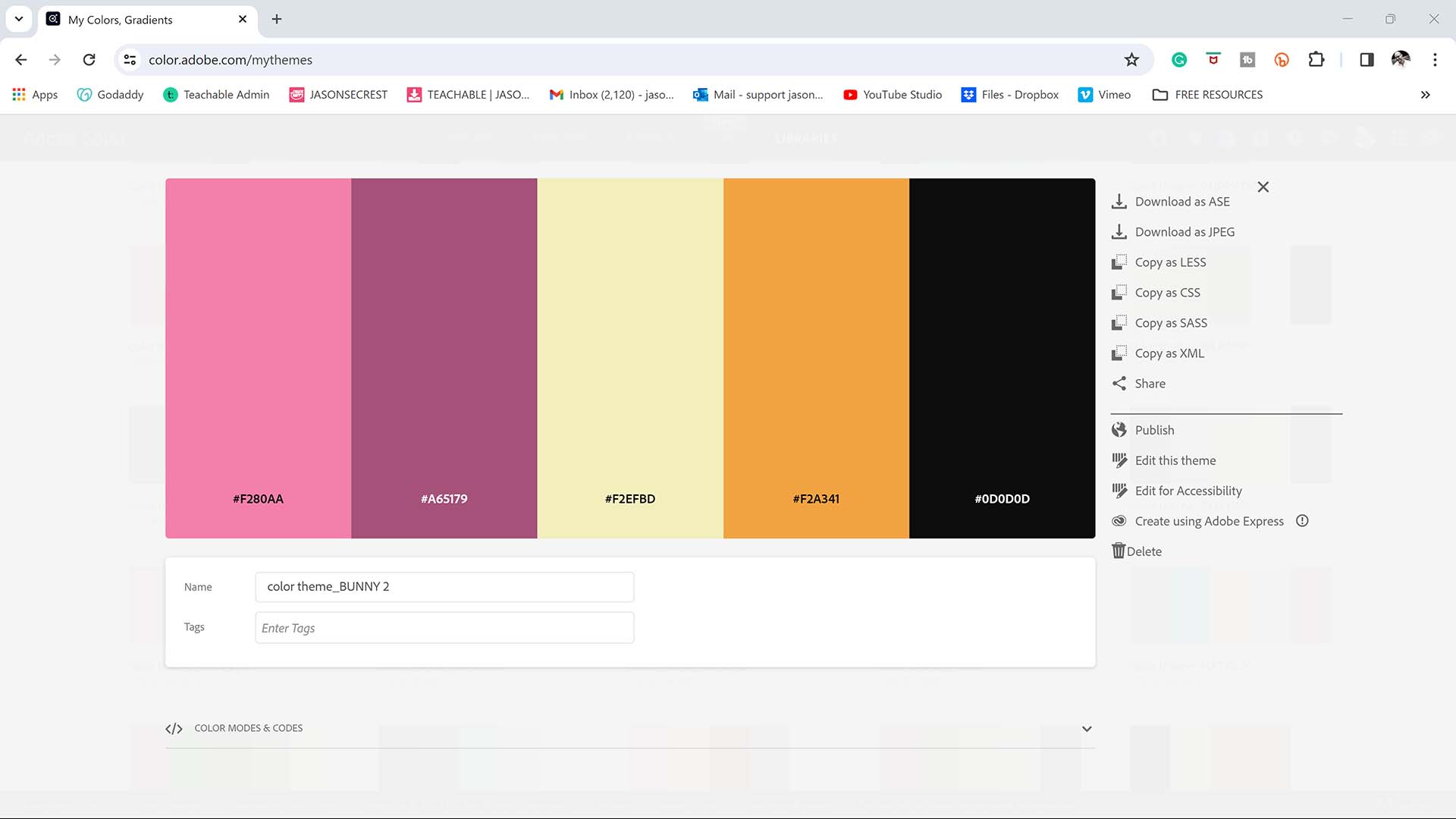The width and height of the screenshot is (1456, 819).
Task: Select Copy as CSS
Action: point(1168,293)
